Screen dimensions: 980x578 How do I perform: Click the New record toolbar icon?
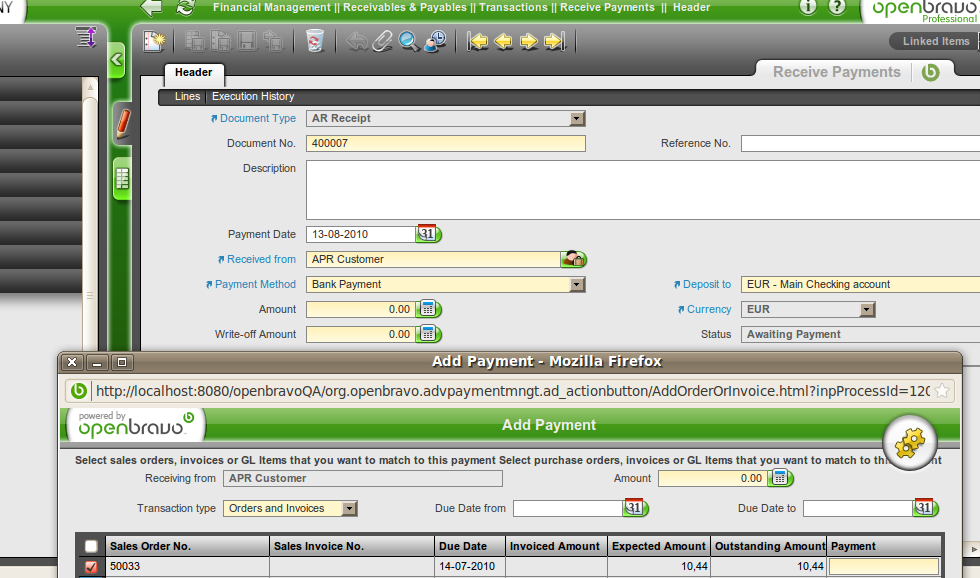point(154,41)
